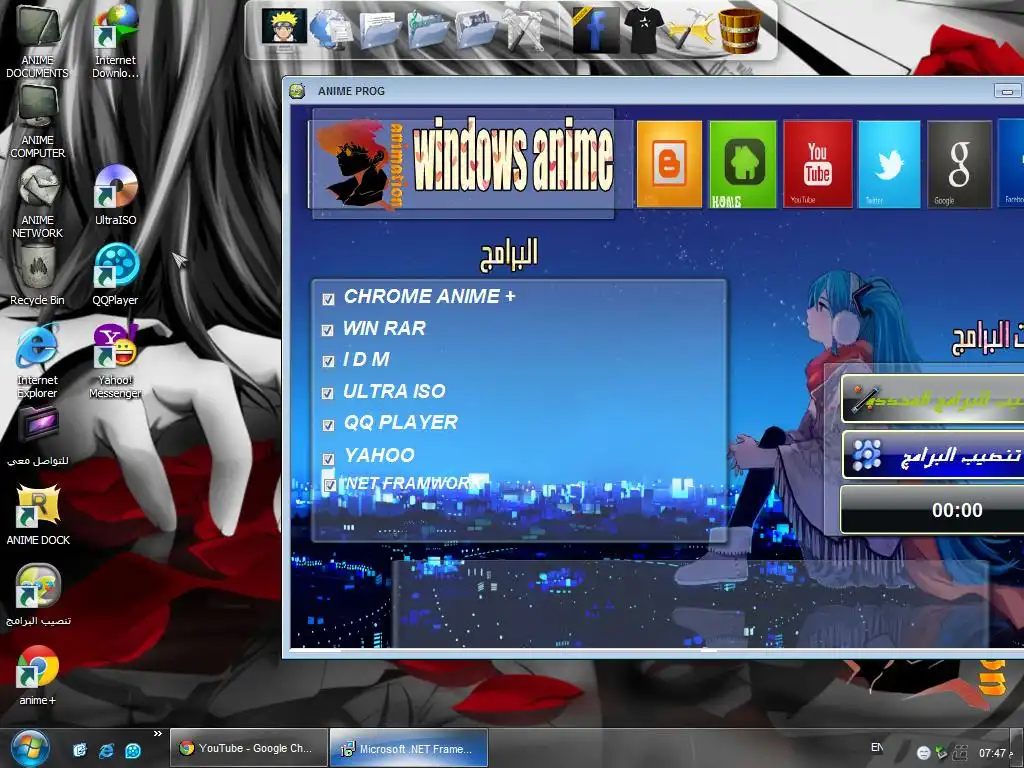Screen dimensions: 1024x768
Task: Click the windows anime banner logo
Action: [x=464, y=163]
